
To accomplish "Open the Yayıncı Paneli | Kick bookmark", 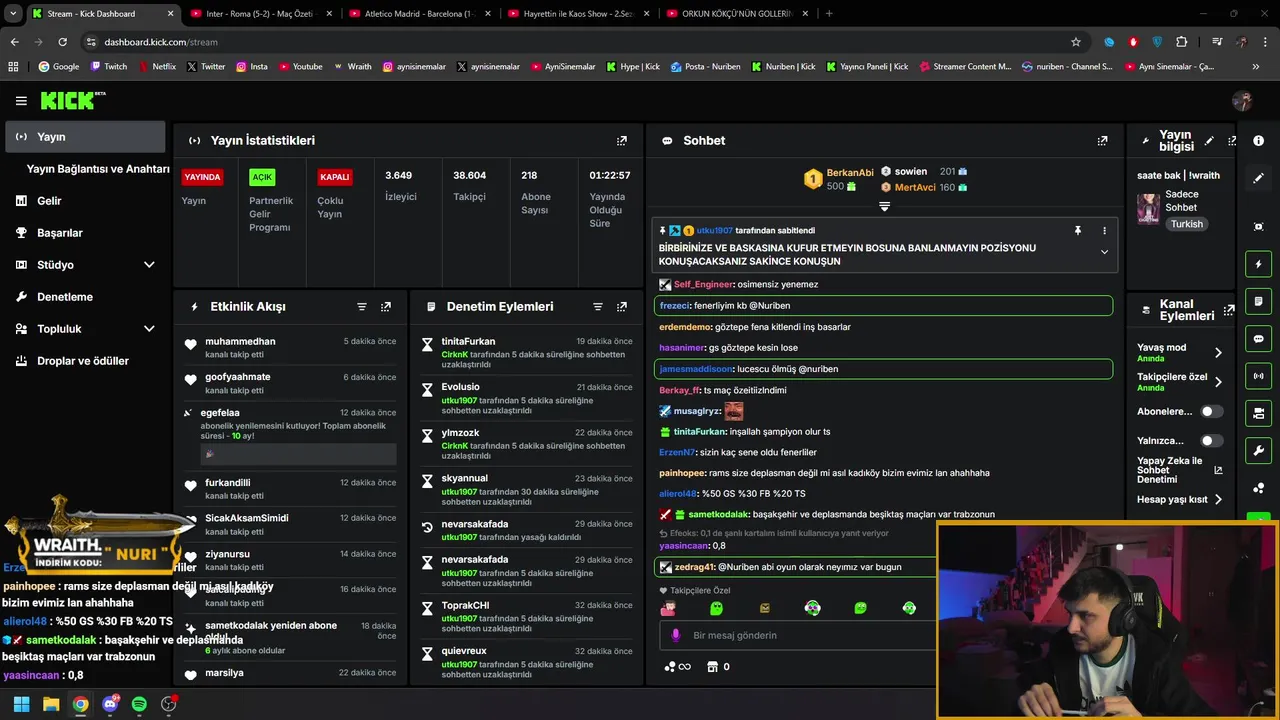I will tap(865, 67).
